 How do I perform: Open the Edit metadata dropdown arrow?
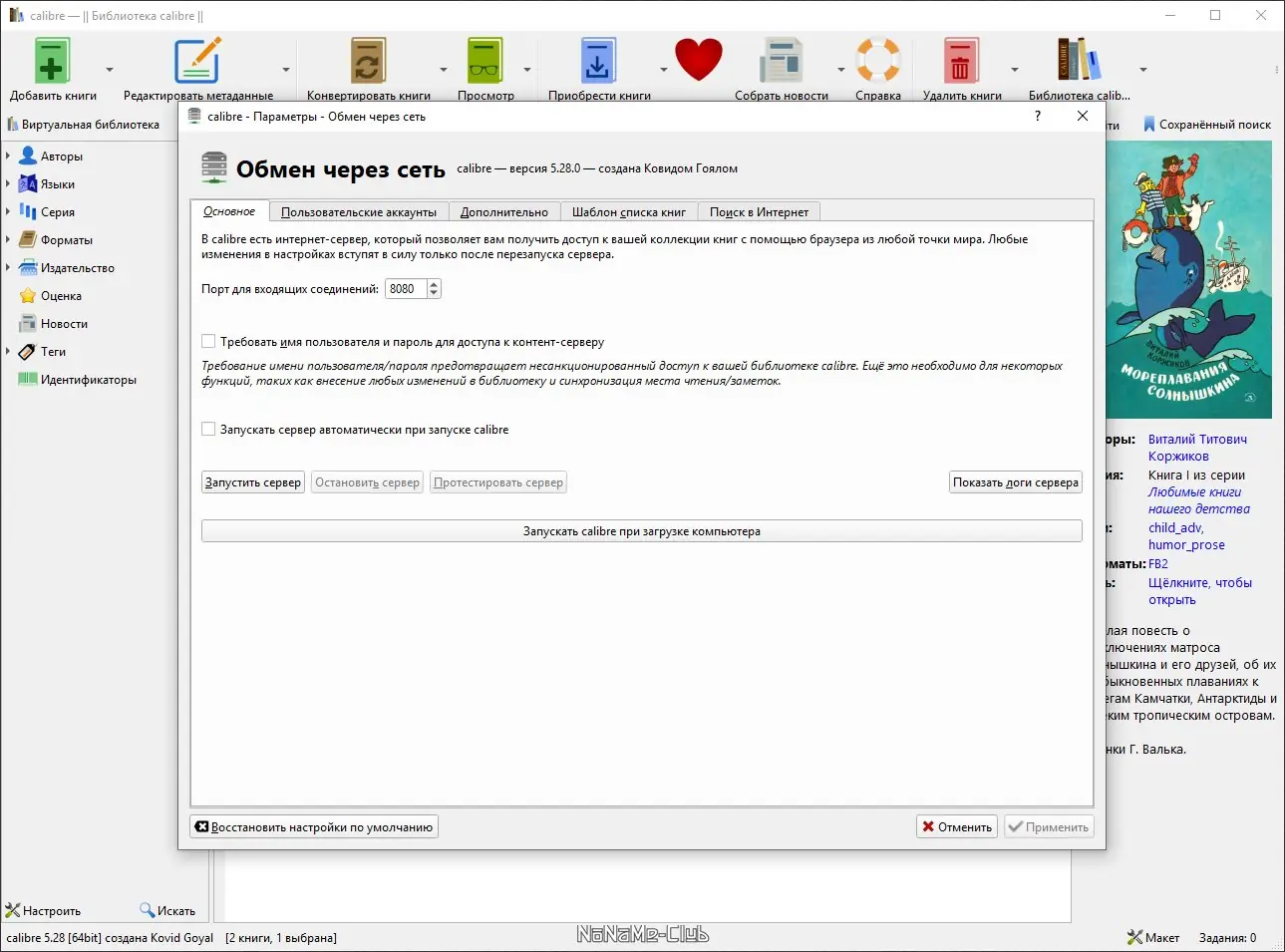[286, 70]
